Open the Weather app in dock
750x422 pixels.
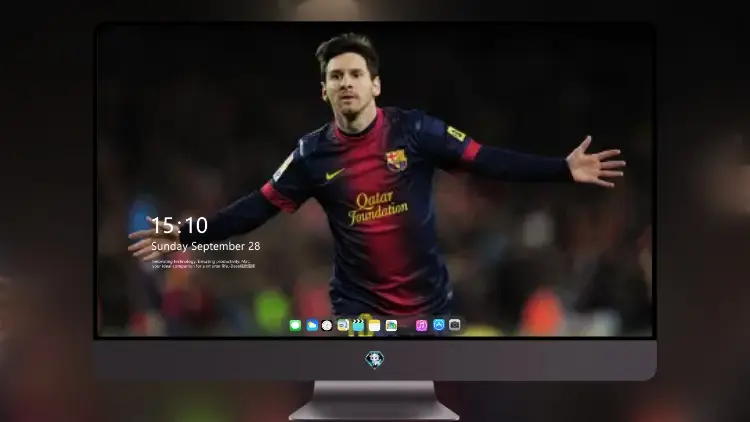click(312, 325)
